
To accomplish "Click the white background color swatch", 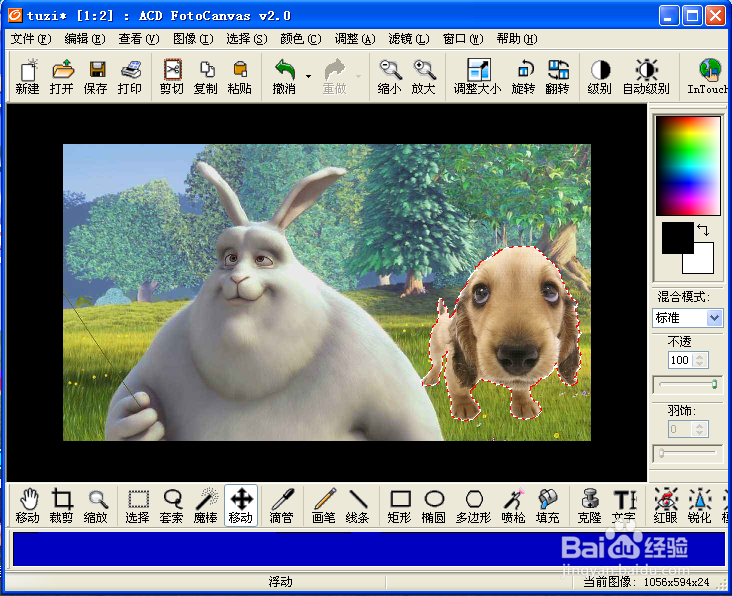I will pos(702,261).
